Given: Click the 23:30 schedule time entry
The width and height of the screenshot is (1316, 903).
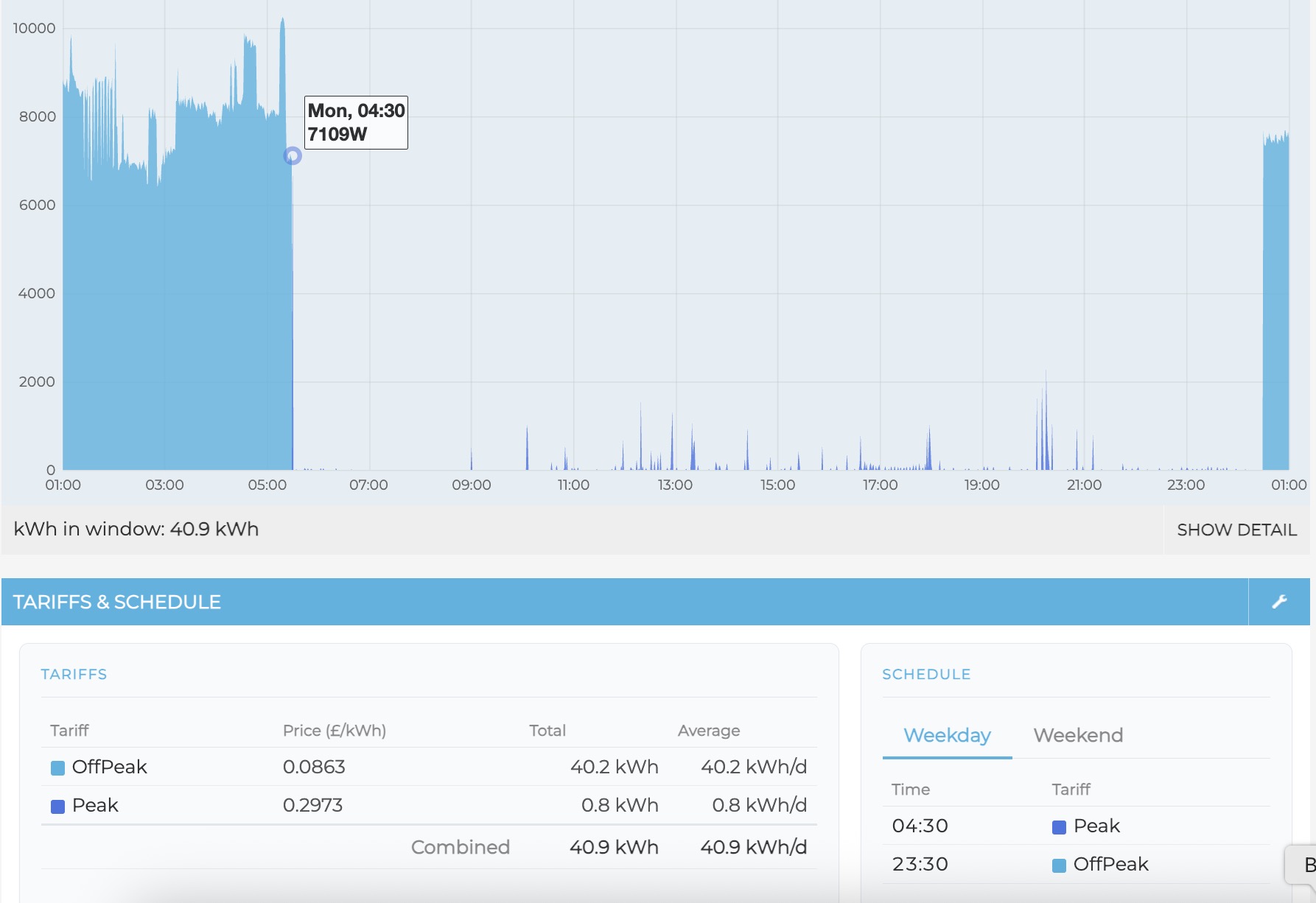Looking at the screenshot, I should [920, 864].
